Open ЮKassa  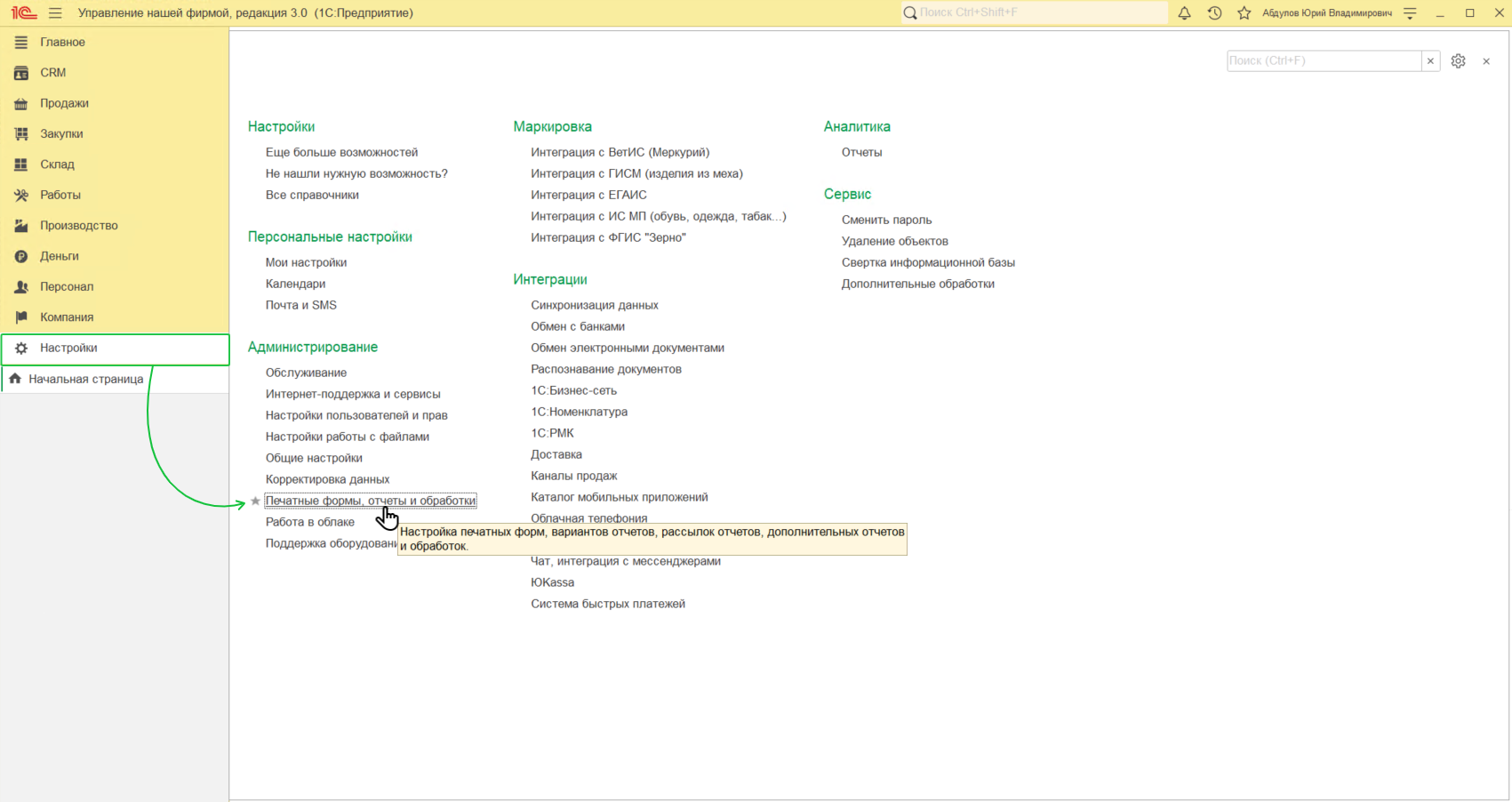coord(552,582)
